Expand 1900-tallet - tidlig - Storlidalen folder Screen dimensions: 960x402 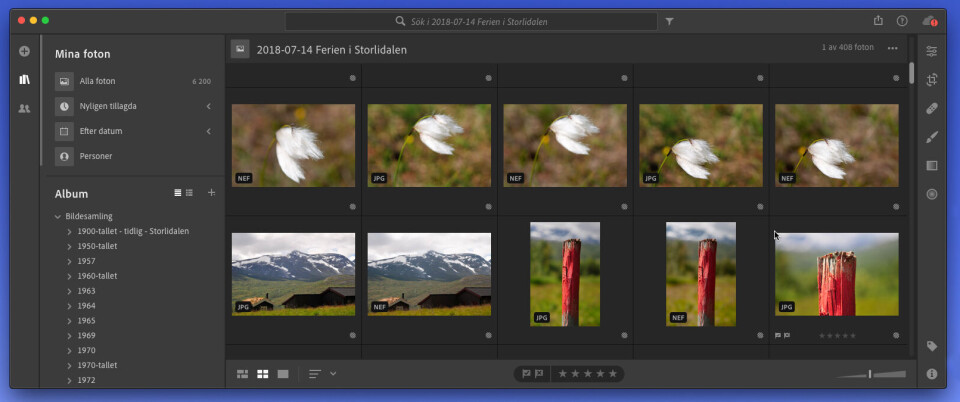[x=70, y=232]
